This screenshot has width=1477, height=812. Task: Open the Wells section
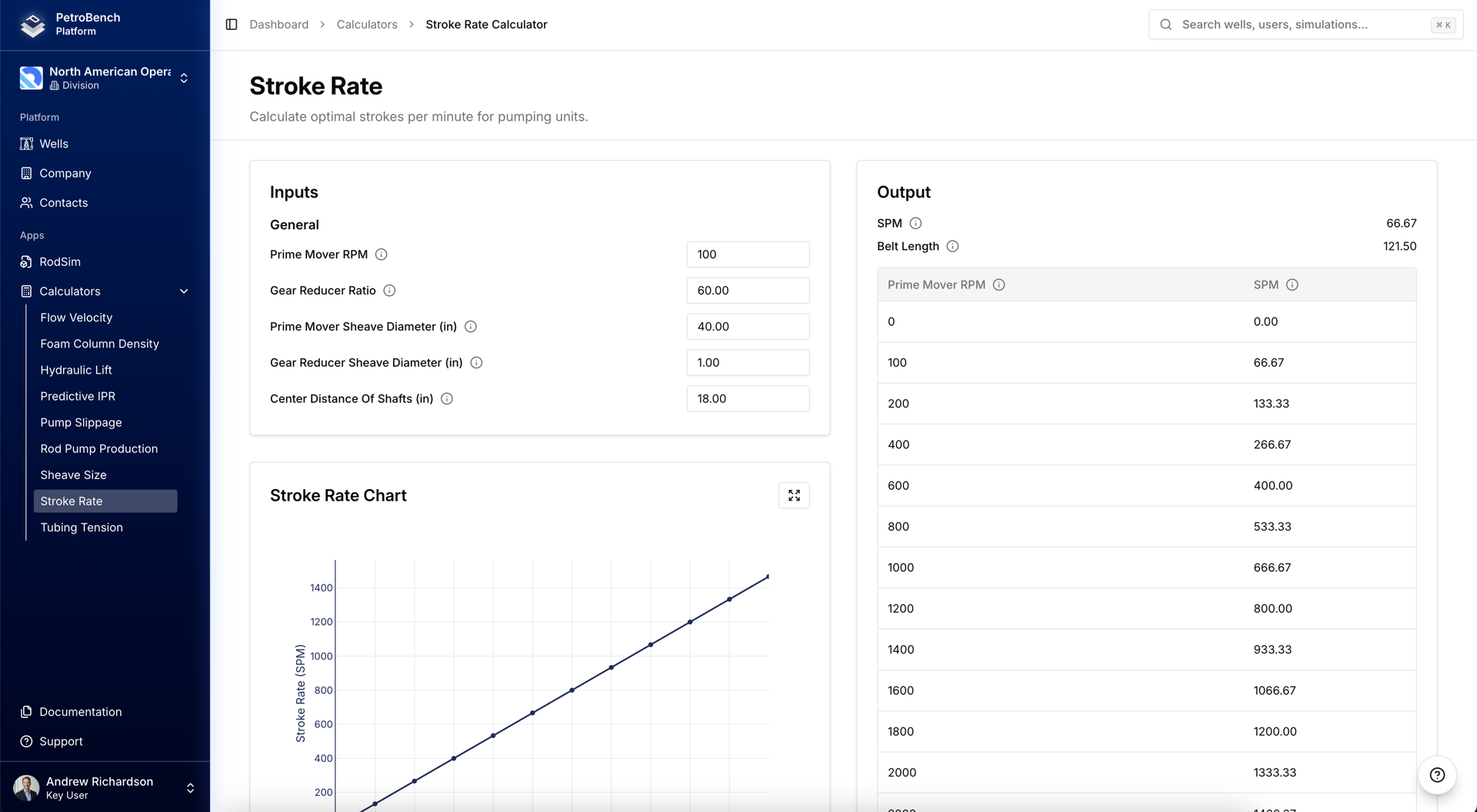[x=53, y=144]
